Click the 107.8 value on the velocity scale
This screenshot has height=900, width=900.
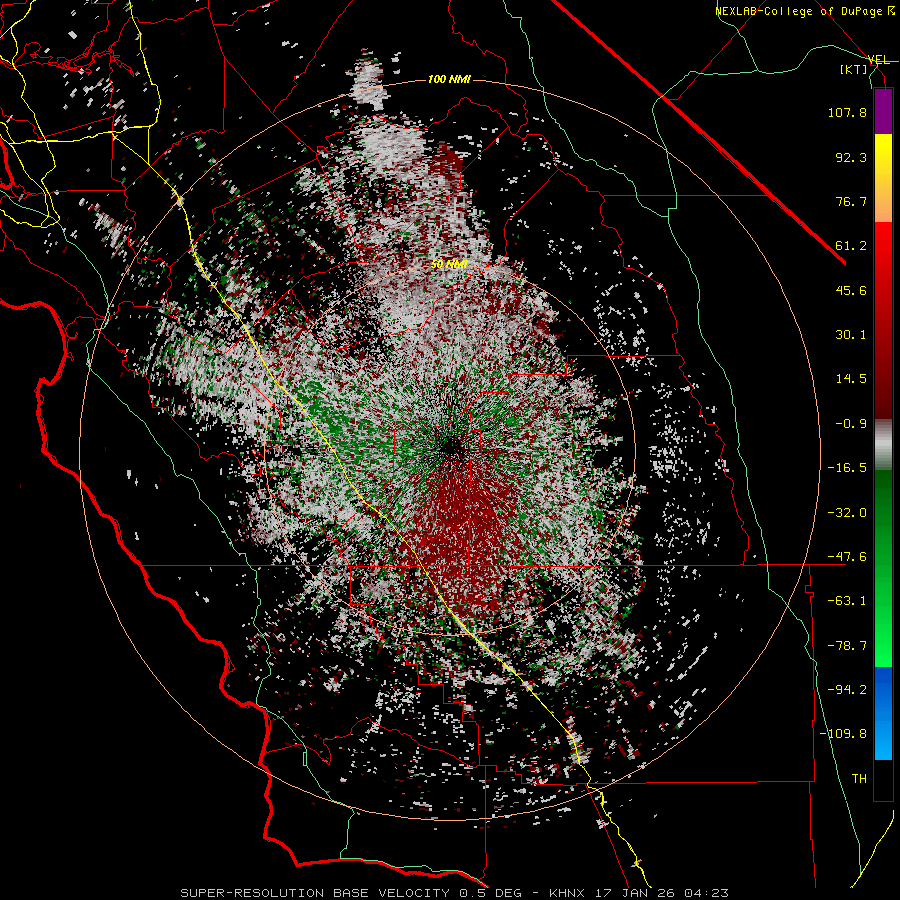pos(847,112)
